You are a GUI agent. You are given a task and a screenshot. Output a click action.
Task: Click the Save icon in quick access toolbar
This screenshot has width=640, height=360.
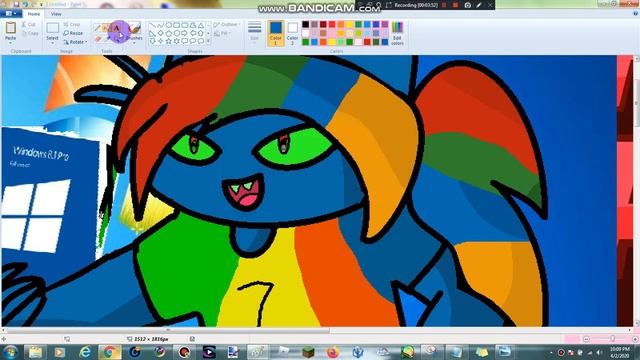pos(17,4)
